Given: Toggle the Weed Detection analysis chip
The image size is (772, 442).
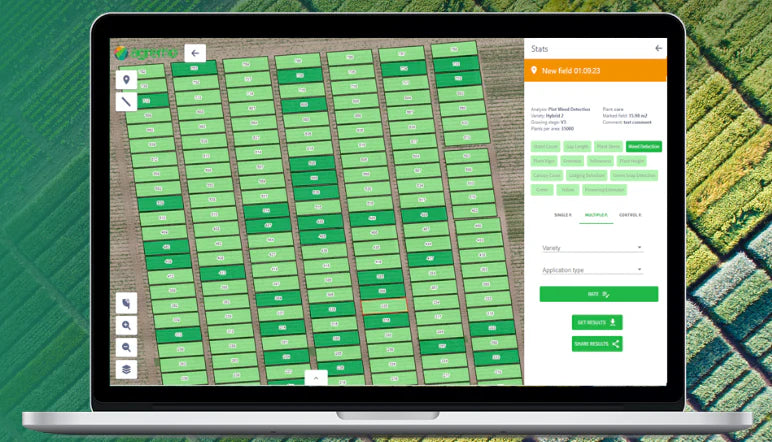Looking at the screenshot, I should [x=643, y=146].
